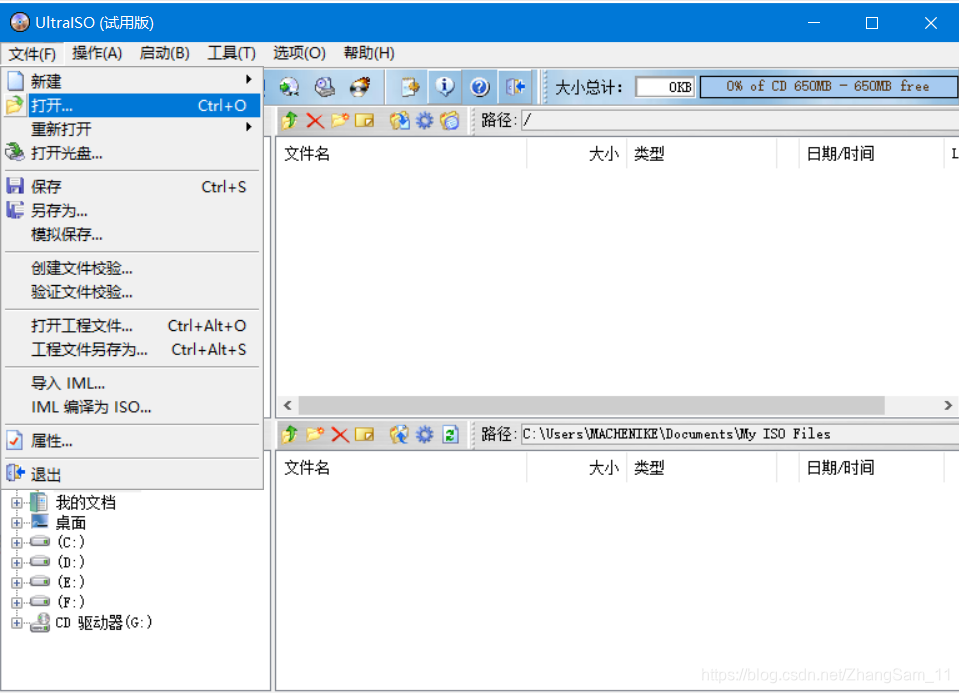
Task: Expand the (E:) drive node
Action: coord(17,582)
